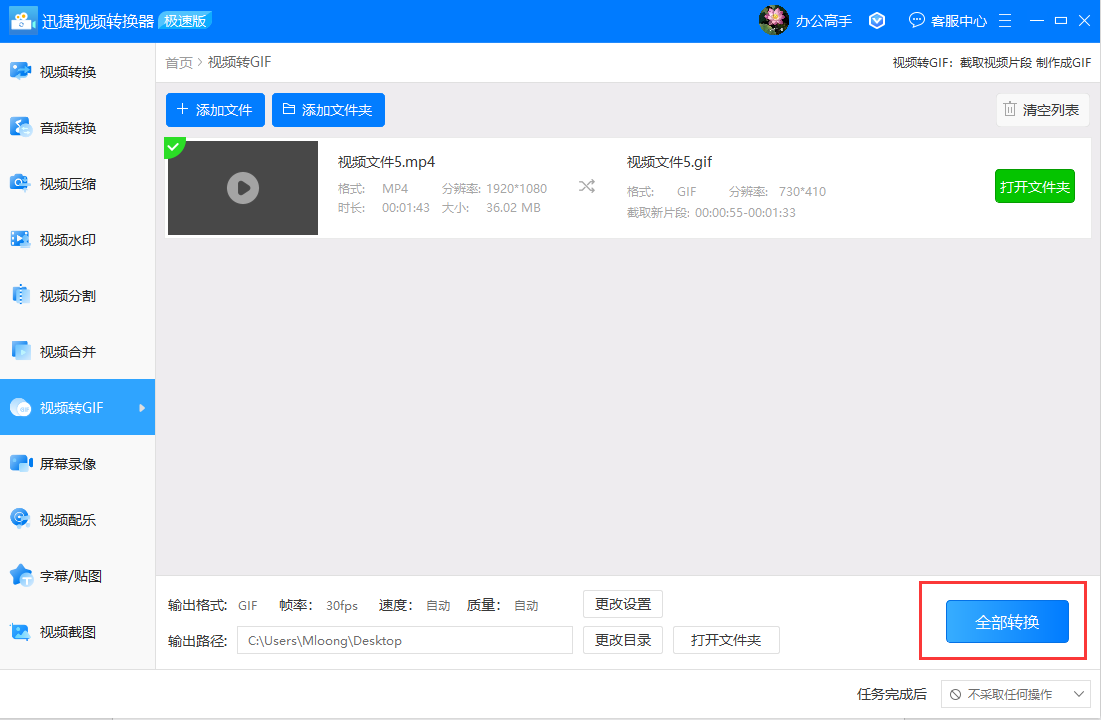The height and width of the screenshot is (720, 1101).
Task: Expand the 视频转GIF sidebar arrow
Action: point(142,408)
